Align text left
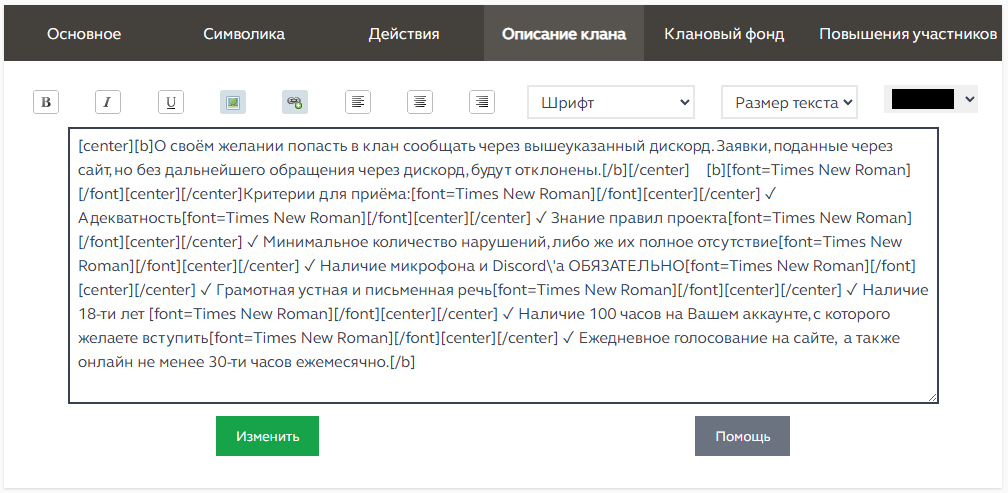The width and height of the screenshot is (1008, 493). point(357,102)
